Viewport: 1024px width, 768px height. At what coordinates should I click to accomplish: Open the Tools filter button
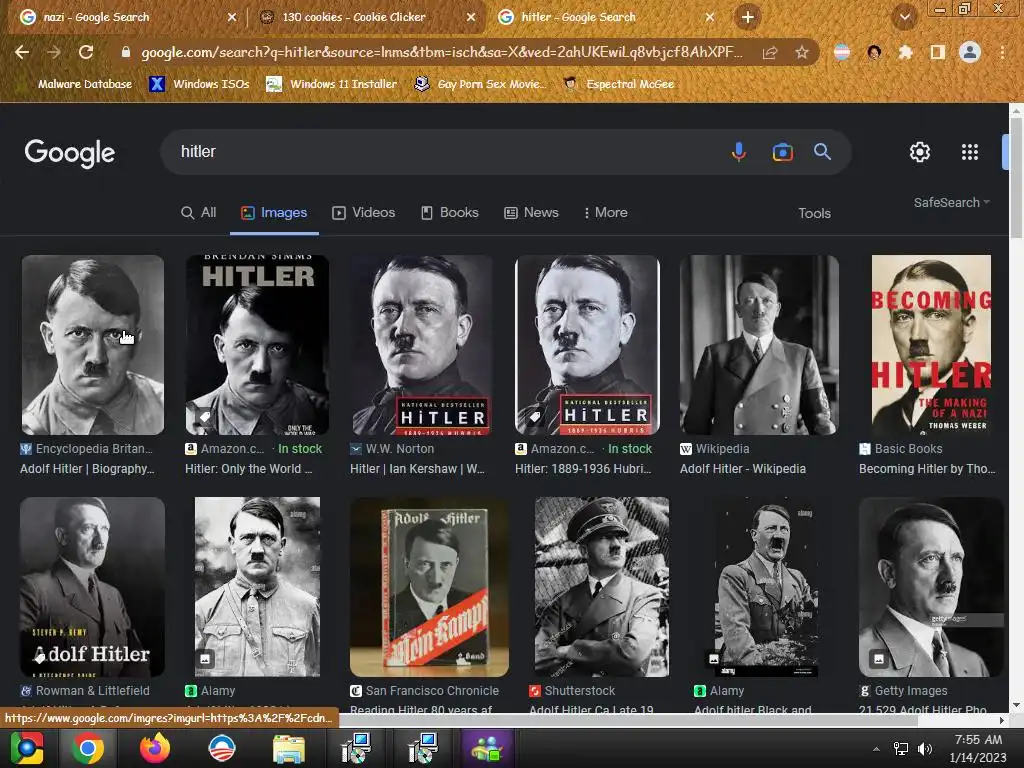coord(814,213)
